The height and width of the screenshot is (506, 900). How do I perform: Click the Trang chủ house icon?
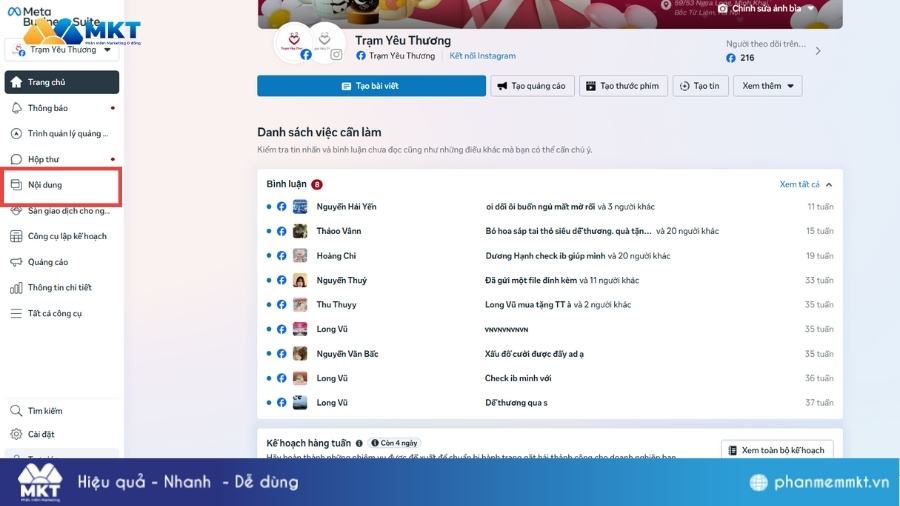16,82
